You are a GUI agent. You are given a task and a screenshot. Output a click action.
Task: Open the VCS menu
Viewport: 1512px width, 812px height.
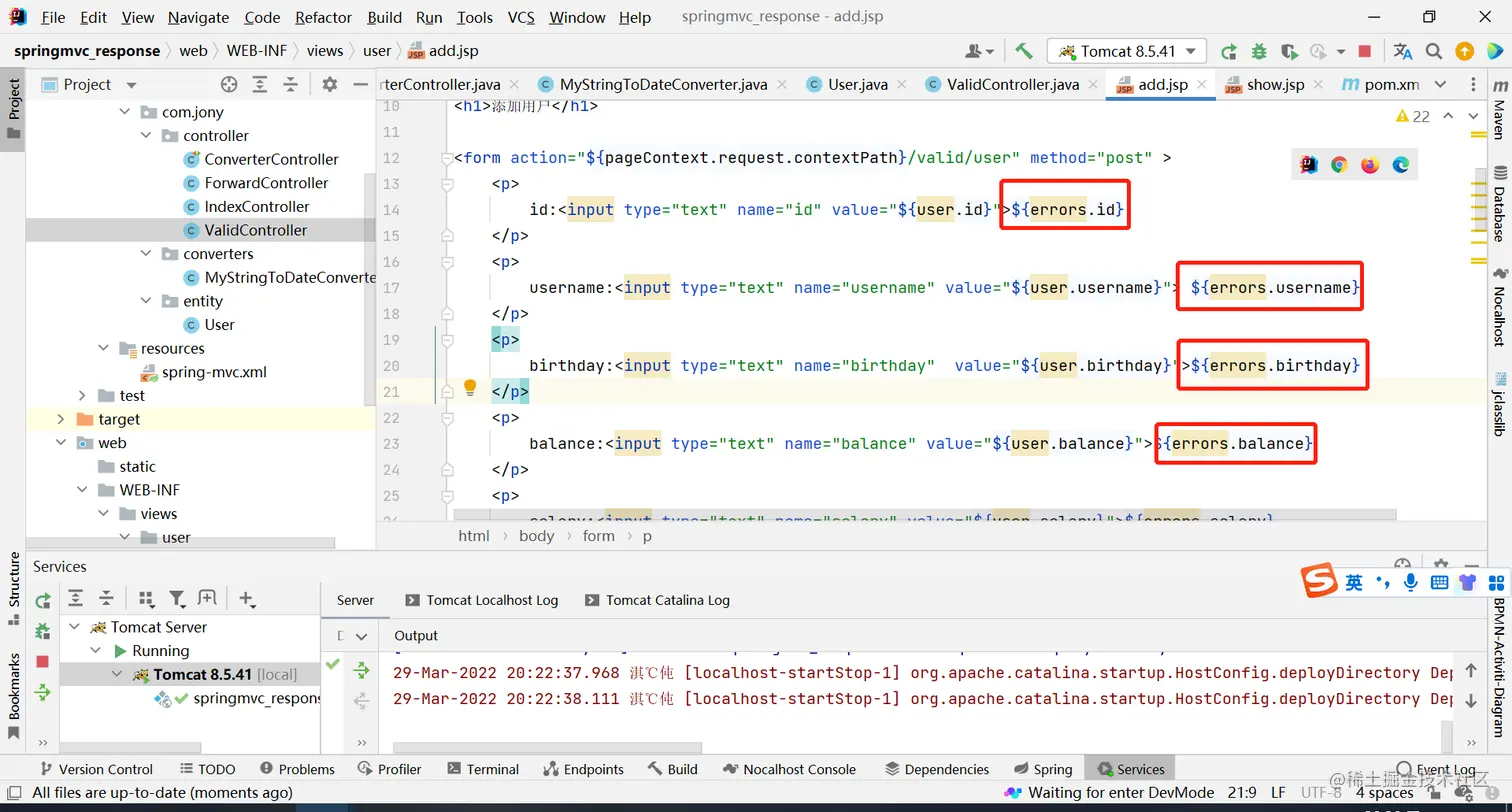(x=521, y=17)
